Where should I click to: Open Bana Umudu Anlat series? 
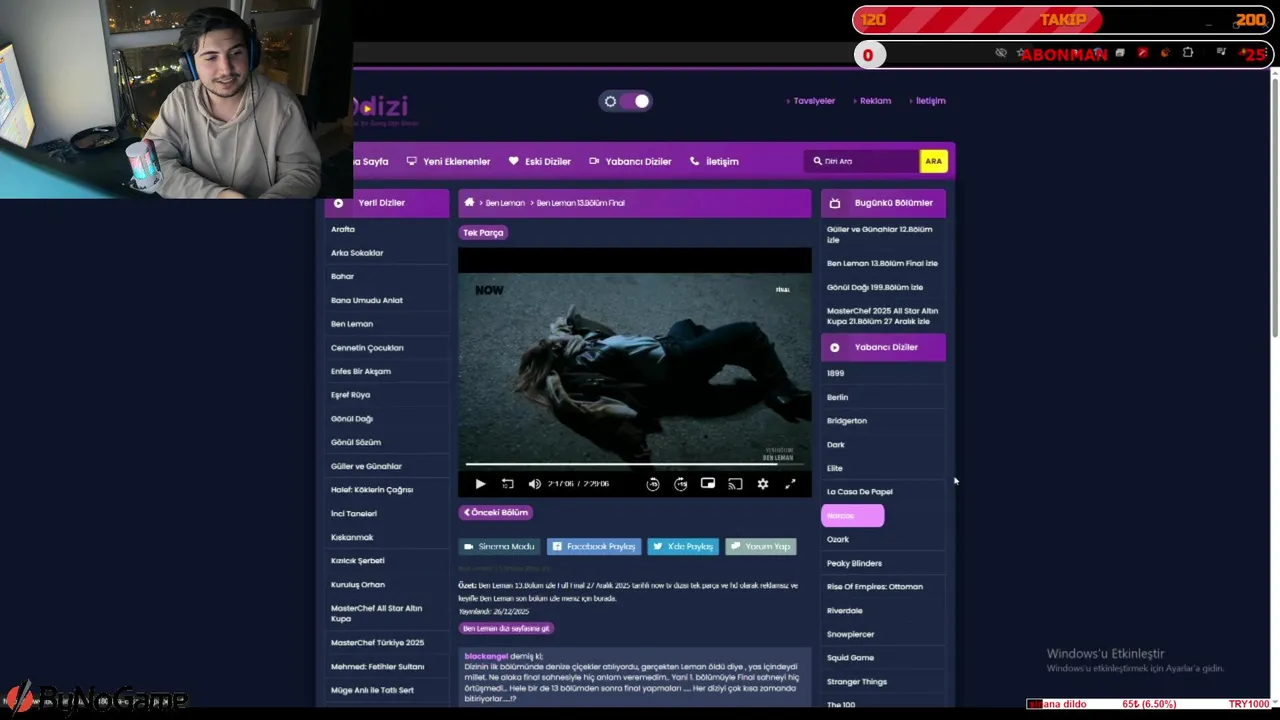pyautogui.click(x=367, y=300)
